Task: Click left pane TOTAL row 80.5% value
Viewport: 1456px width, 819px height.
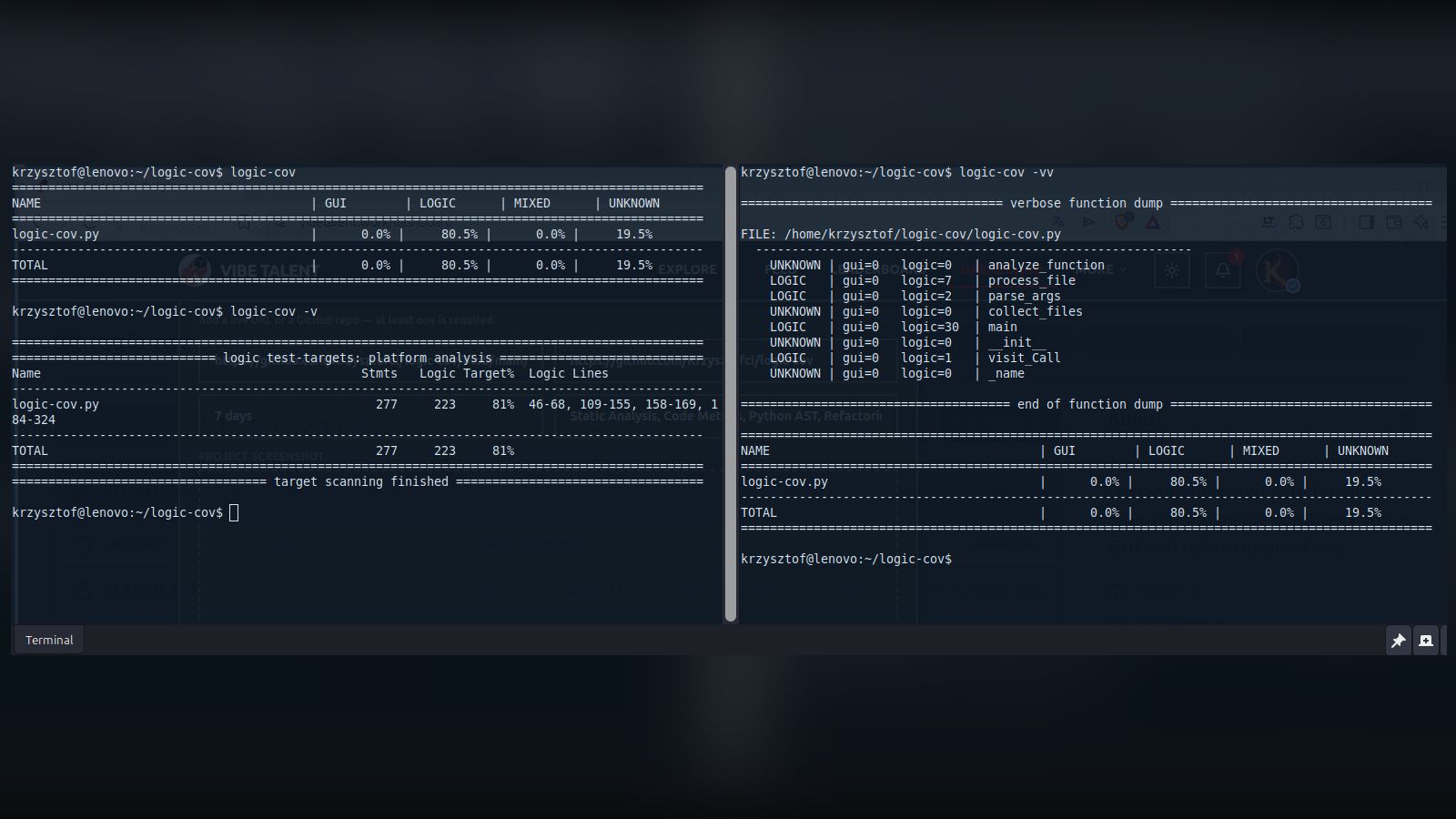Action: pyautogui.click(x=460, y=265)
